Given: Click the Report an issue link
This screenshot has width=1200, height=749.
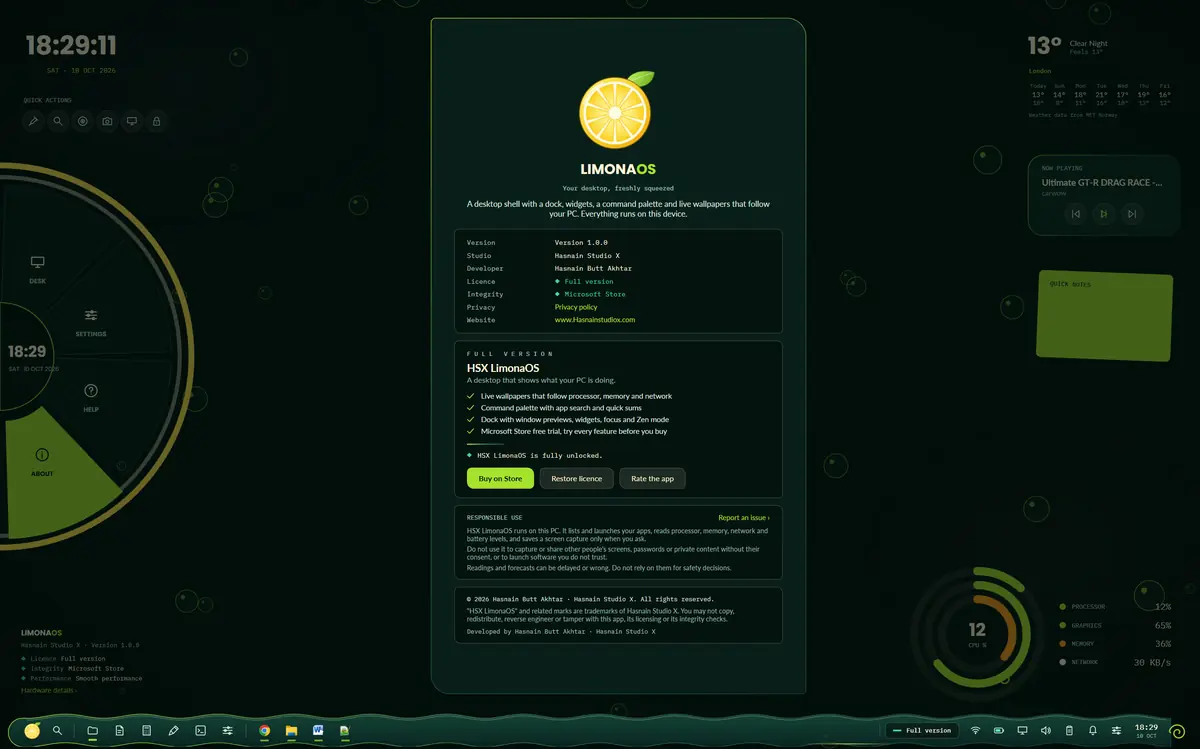Looking at the screenshot, I should coord(744,518).
